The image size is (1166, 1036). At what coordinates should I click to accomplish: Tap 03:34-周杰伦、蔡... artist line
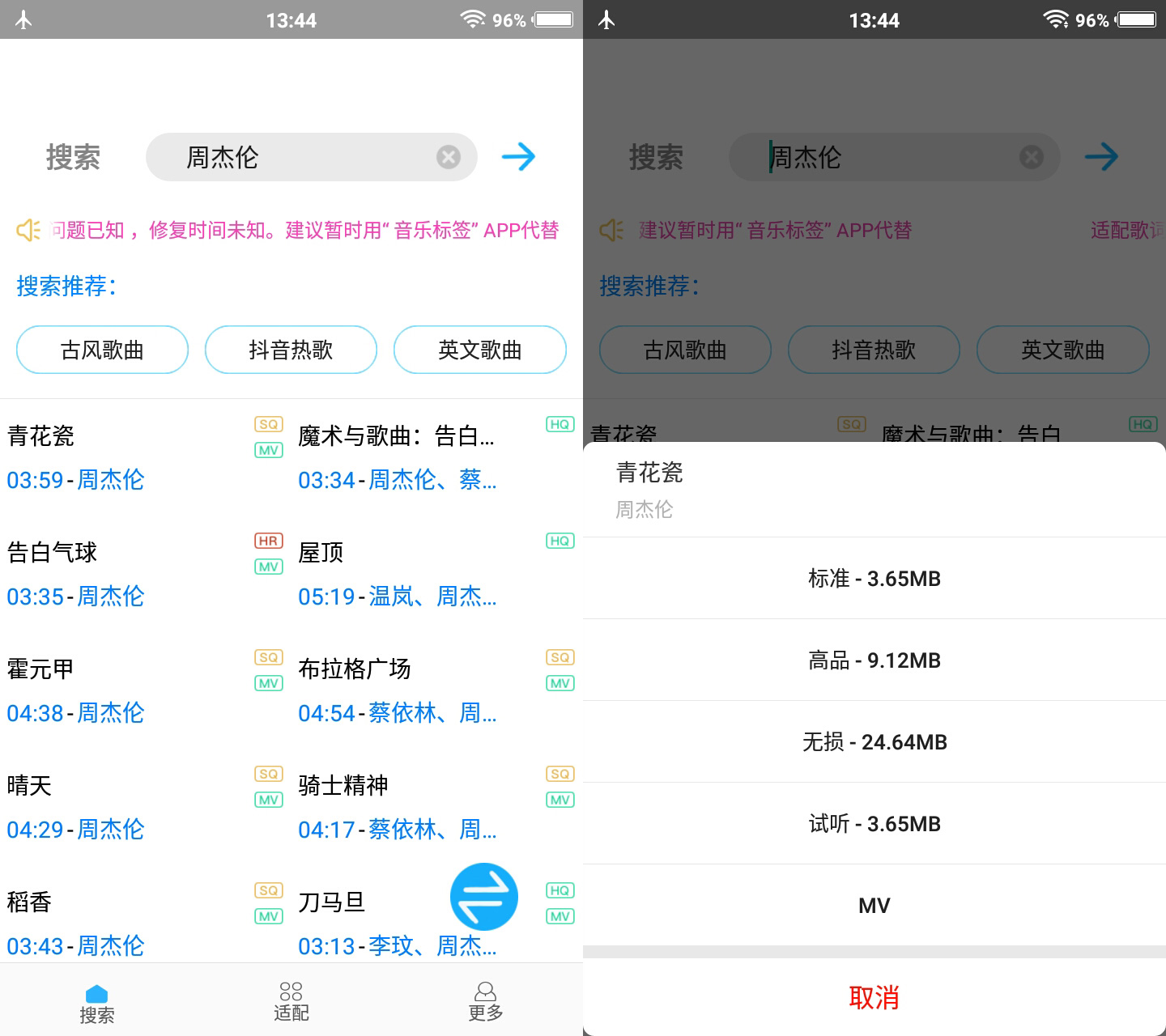pos(398,480)
